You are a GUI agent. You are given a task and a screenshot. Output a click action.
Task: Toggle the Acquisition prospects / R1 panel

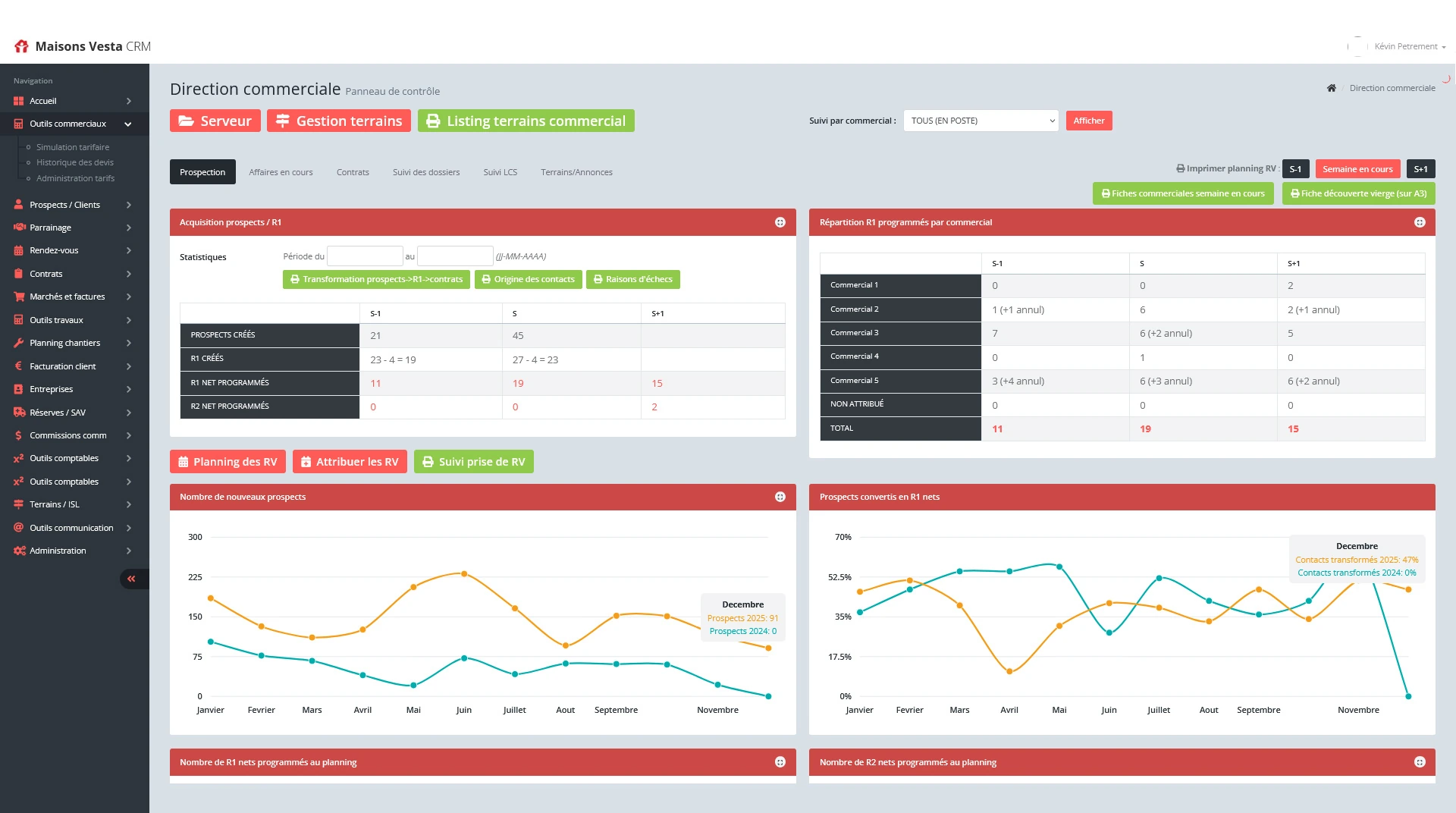click(x=780, y=222)
